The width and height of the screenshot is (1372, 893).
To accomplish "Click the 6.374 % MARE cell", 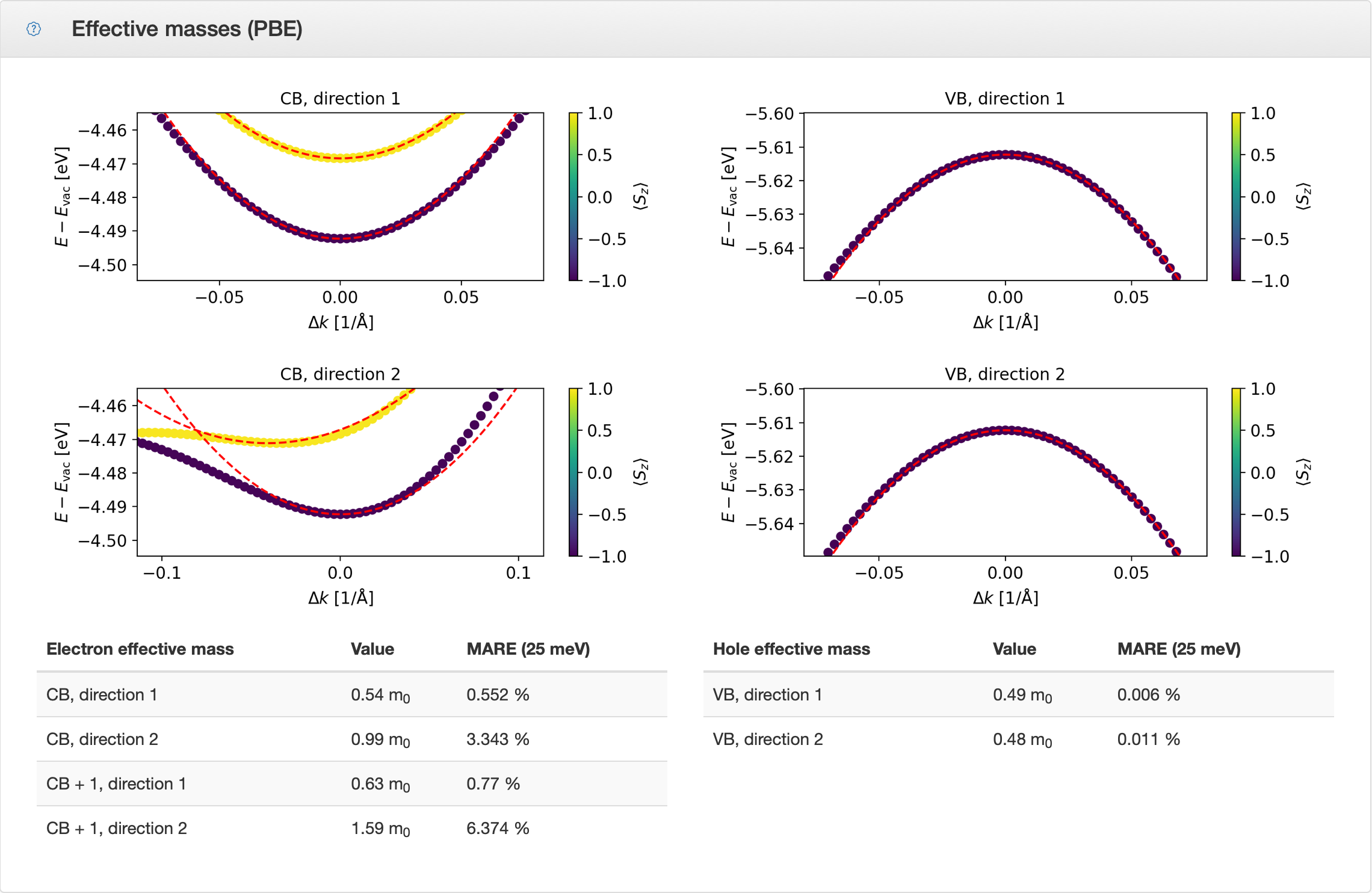I will tap(498, 828).
